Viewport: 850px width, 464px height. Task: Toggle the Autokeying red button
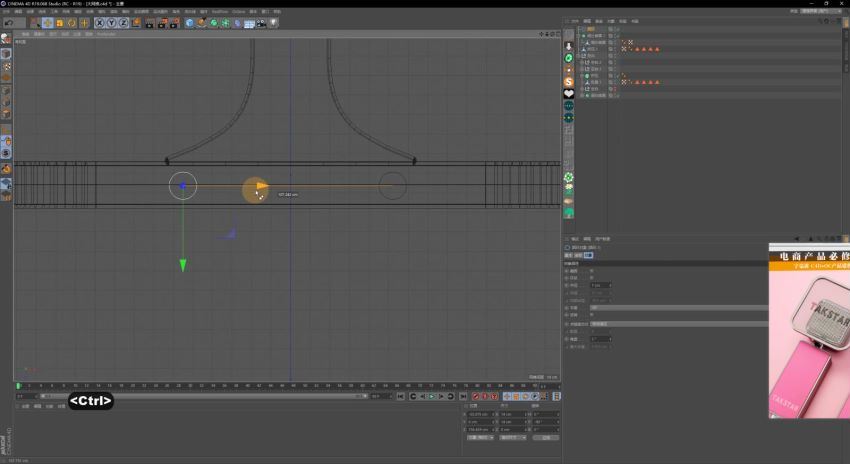click(x=485, y=396)
